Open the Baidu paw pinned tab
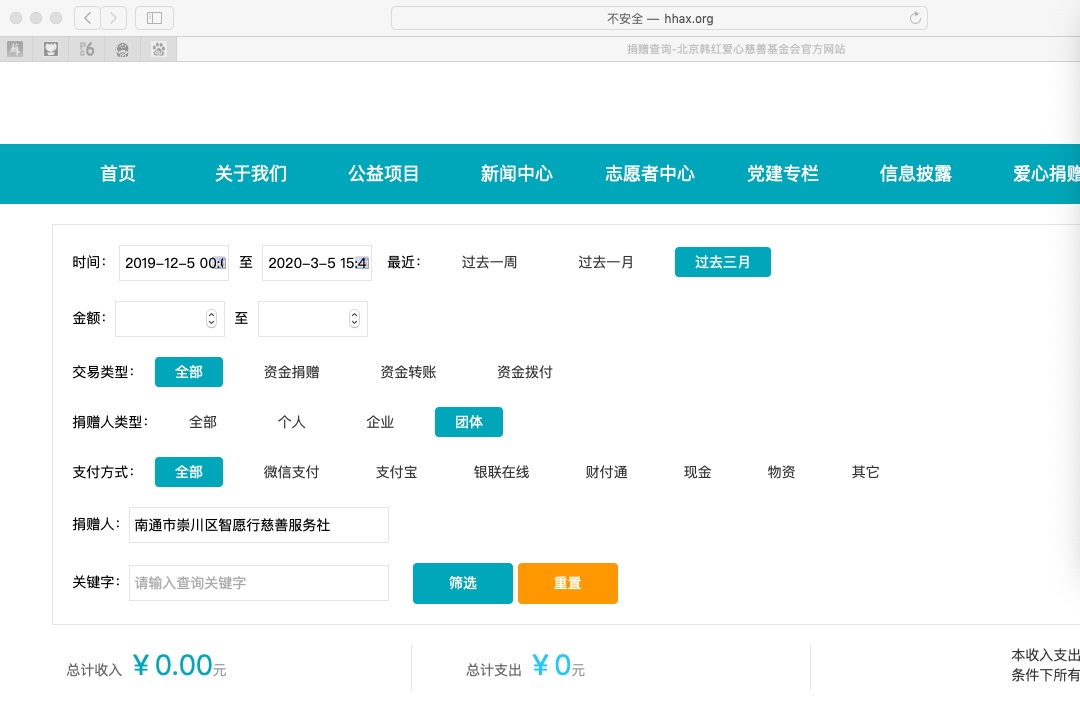The height and width of the screenshot is (705, 1080). 159,49
